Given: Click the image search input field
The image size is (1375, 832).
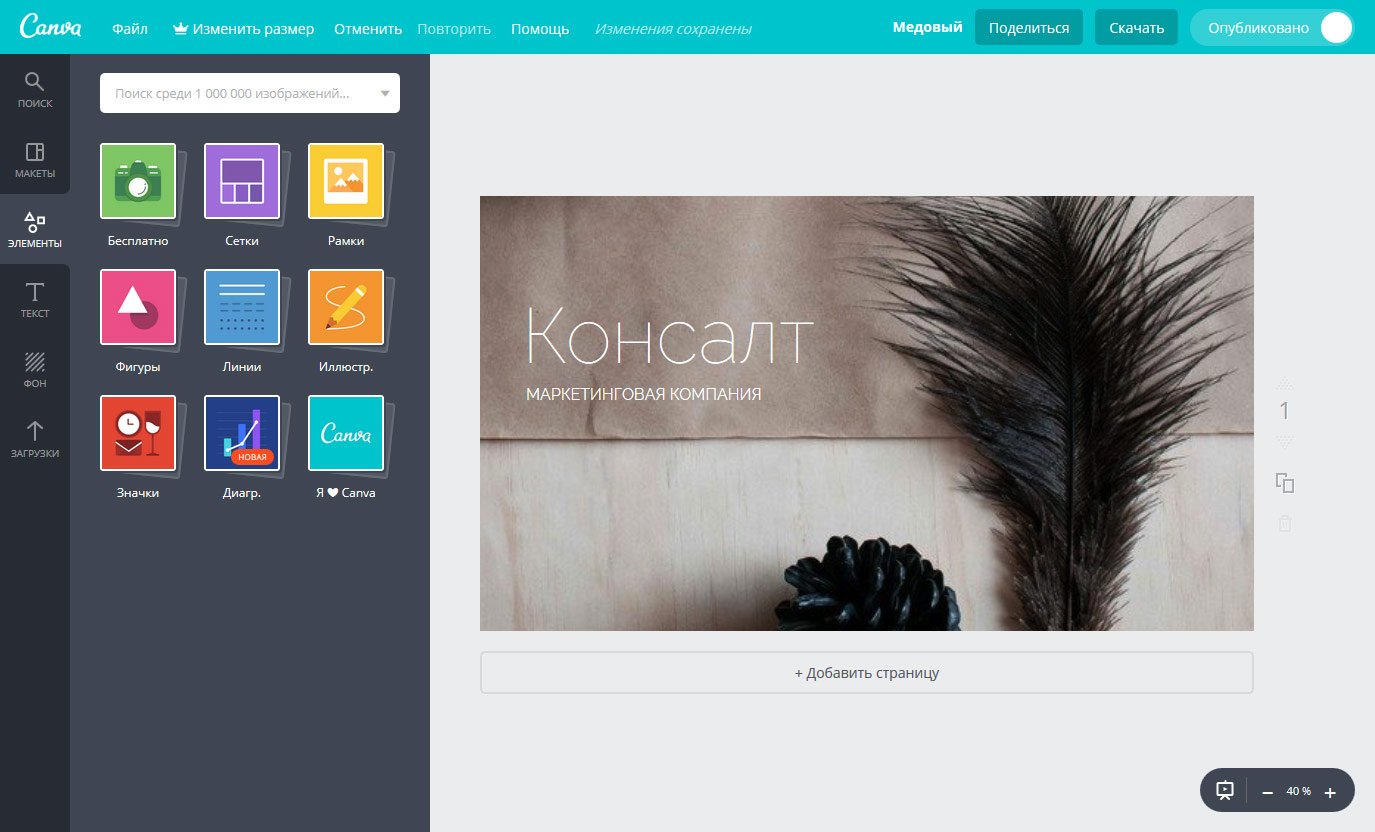Looking at the screenshot, I should [235, 94].
